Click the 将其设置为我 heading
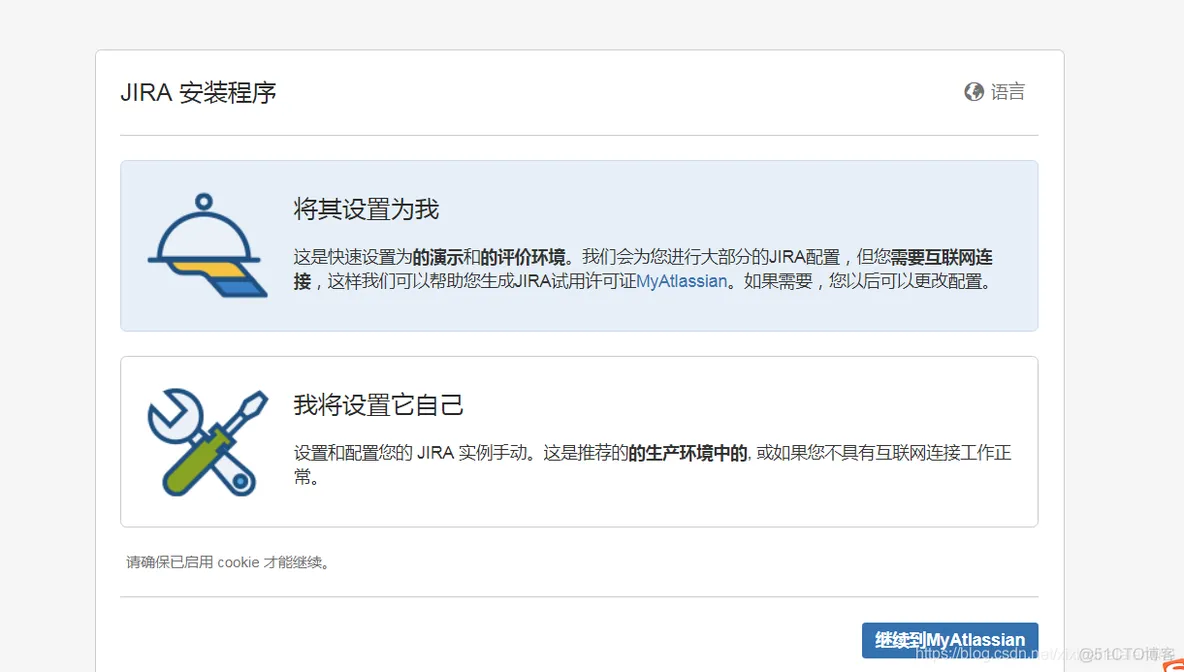The height and width of the screenshot is (672, 1184). pyautogui.click(x=366, y=209)
